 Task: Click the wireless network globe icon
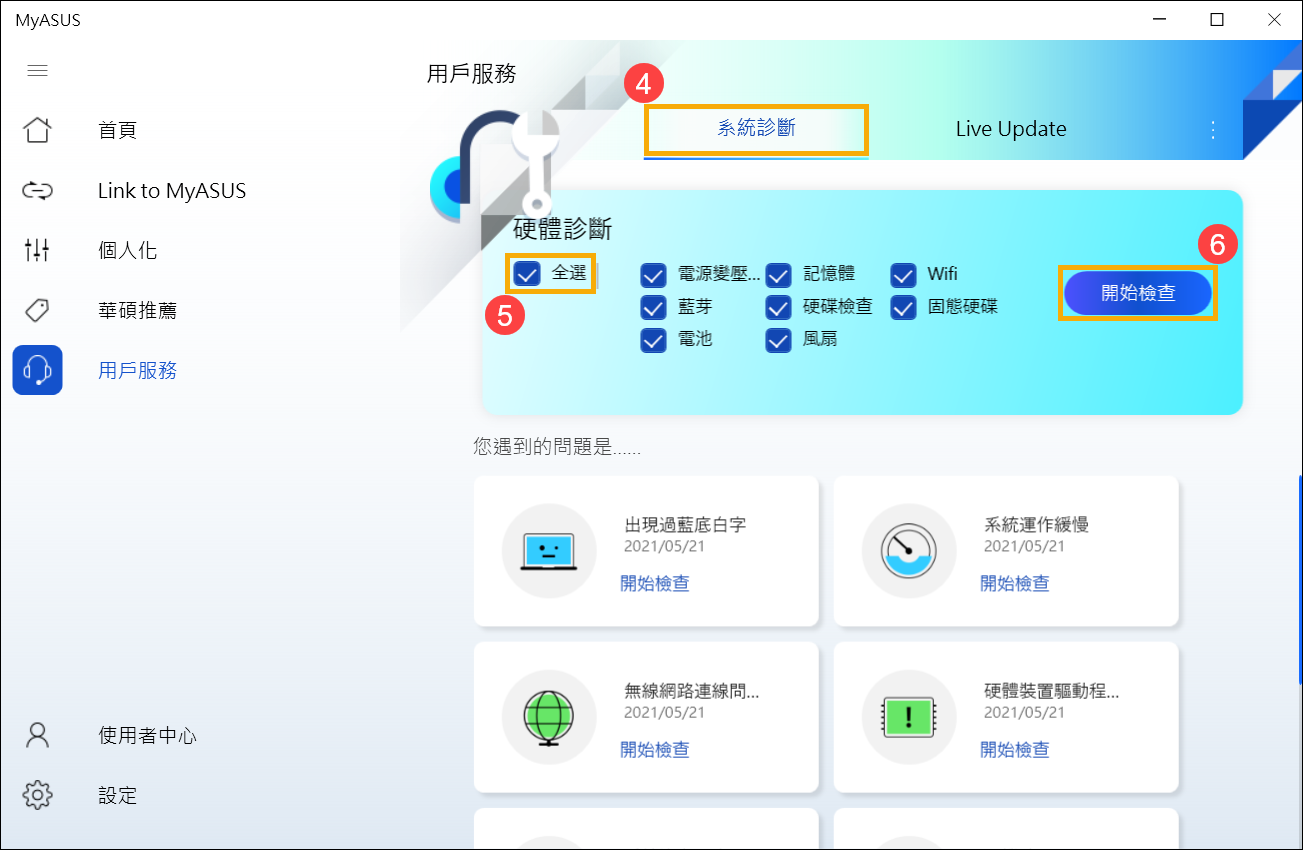(x=548, y=716)
